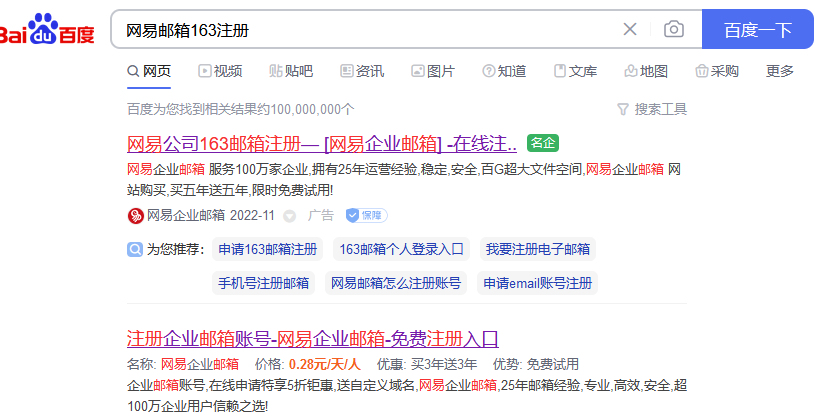Click the 买3年送3年 offer text
This screenshot has width=840, height=413.
[444, 365]
